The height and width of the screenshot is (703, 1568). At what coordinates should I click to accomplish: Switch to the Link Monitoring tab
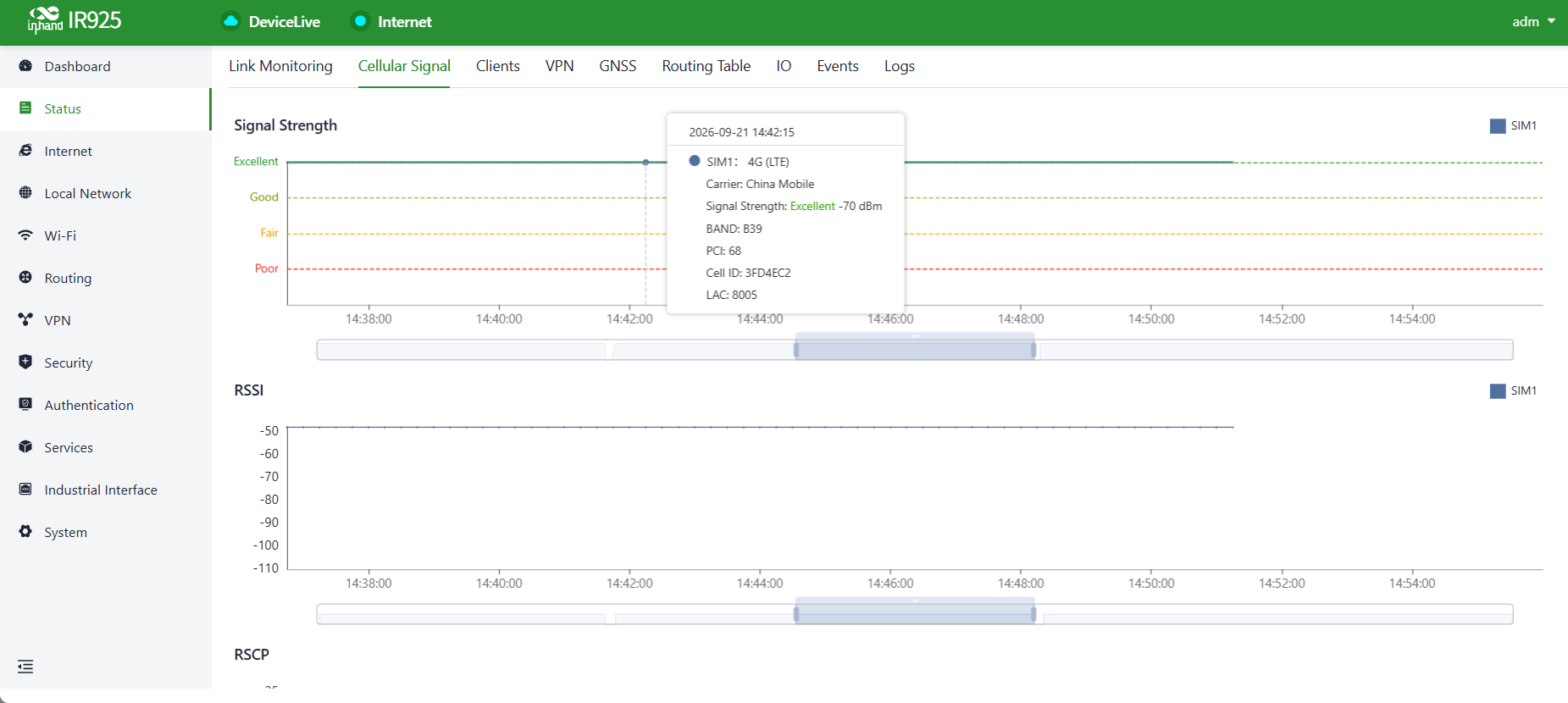tap(280, 66)
